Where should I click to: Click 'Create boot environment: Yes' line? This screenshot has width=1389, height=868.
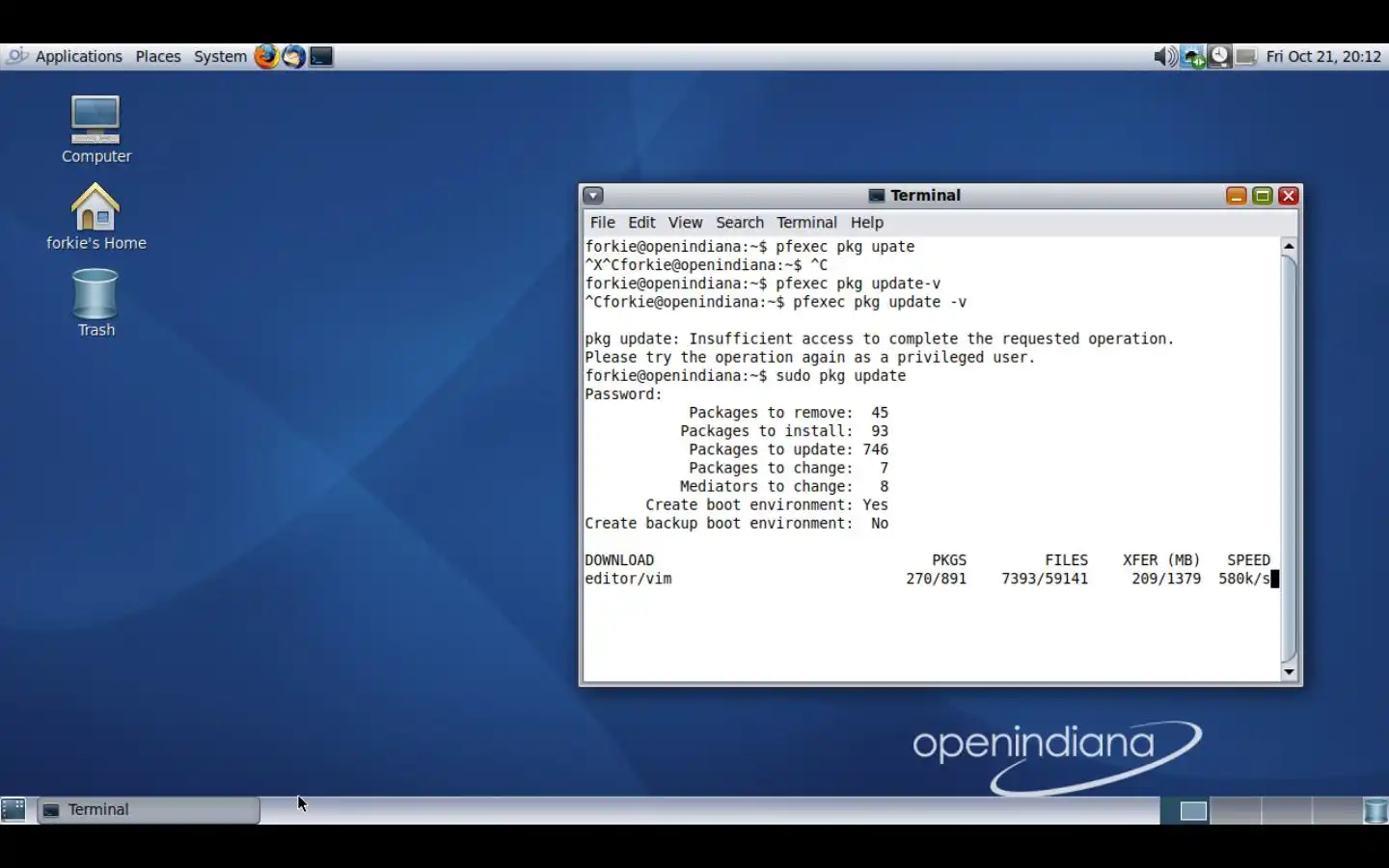[767, 504]
